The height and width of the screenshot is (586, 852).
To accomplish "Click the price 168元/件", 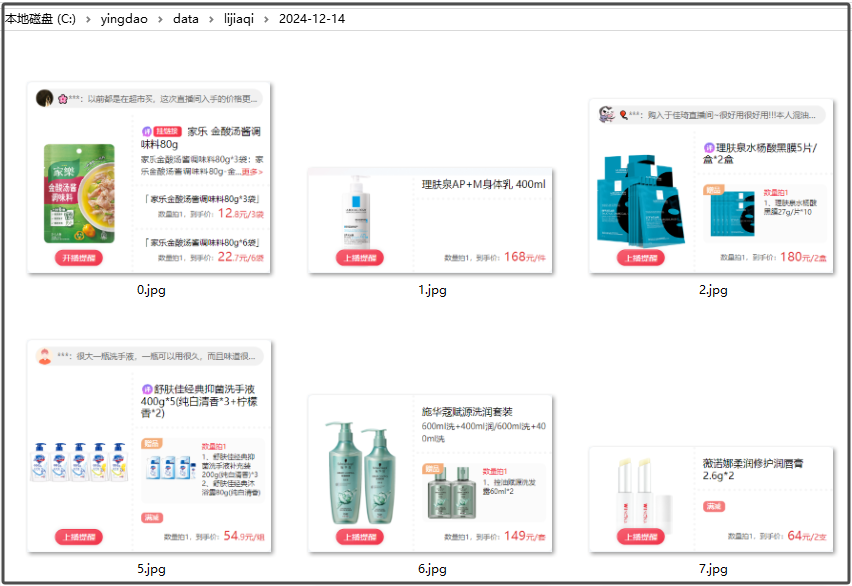I will (525, 257).
